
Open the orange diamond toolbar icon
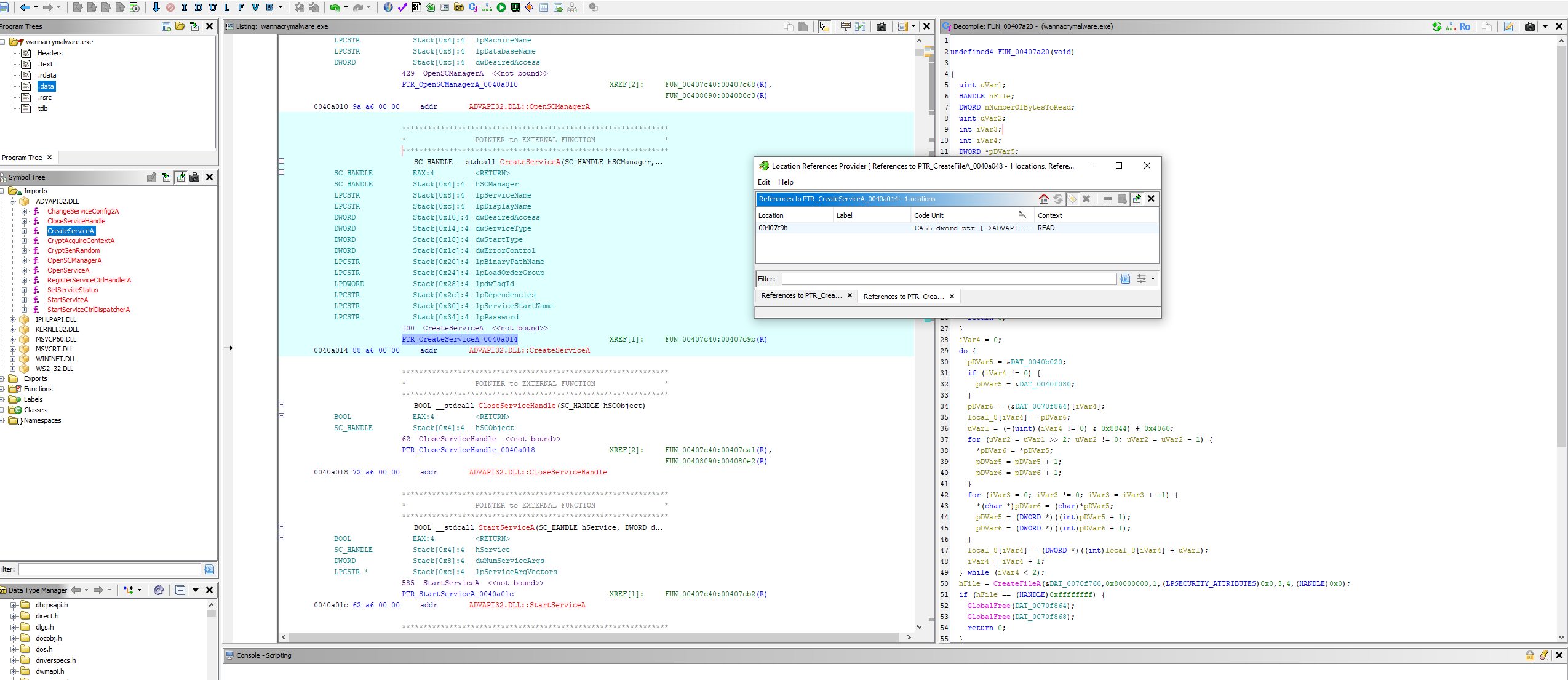click(x=529, y=7)
